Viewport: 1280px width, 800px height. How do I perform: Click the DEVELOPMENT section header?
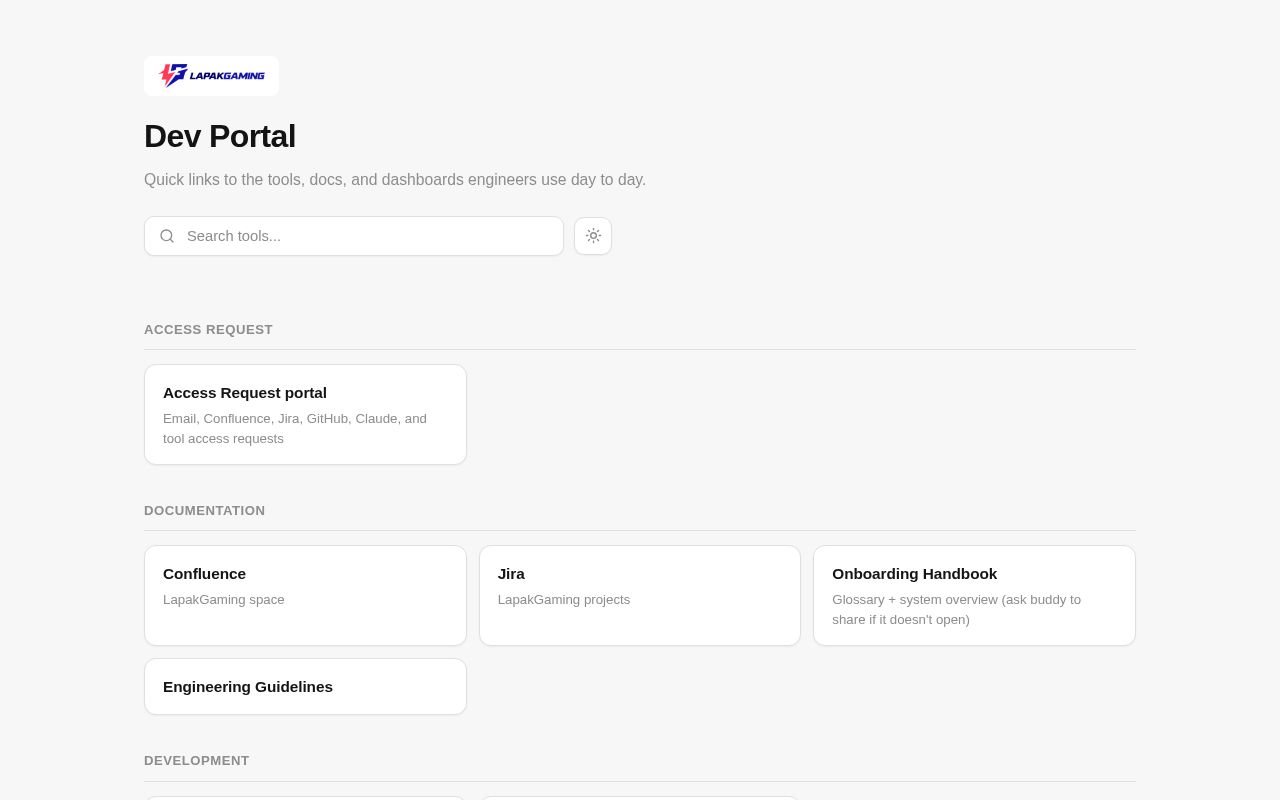click(197, 761)
